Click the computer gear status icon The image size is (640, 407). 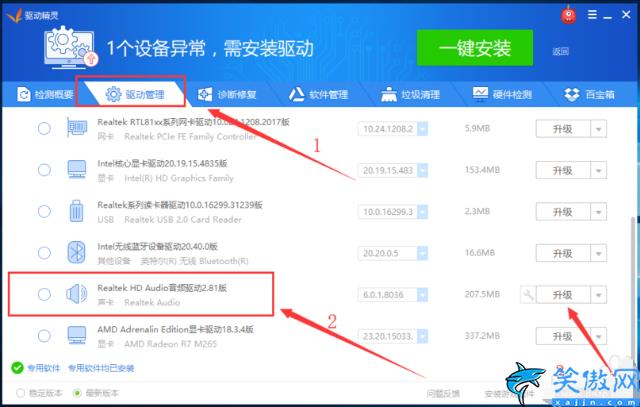(71, 47)
